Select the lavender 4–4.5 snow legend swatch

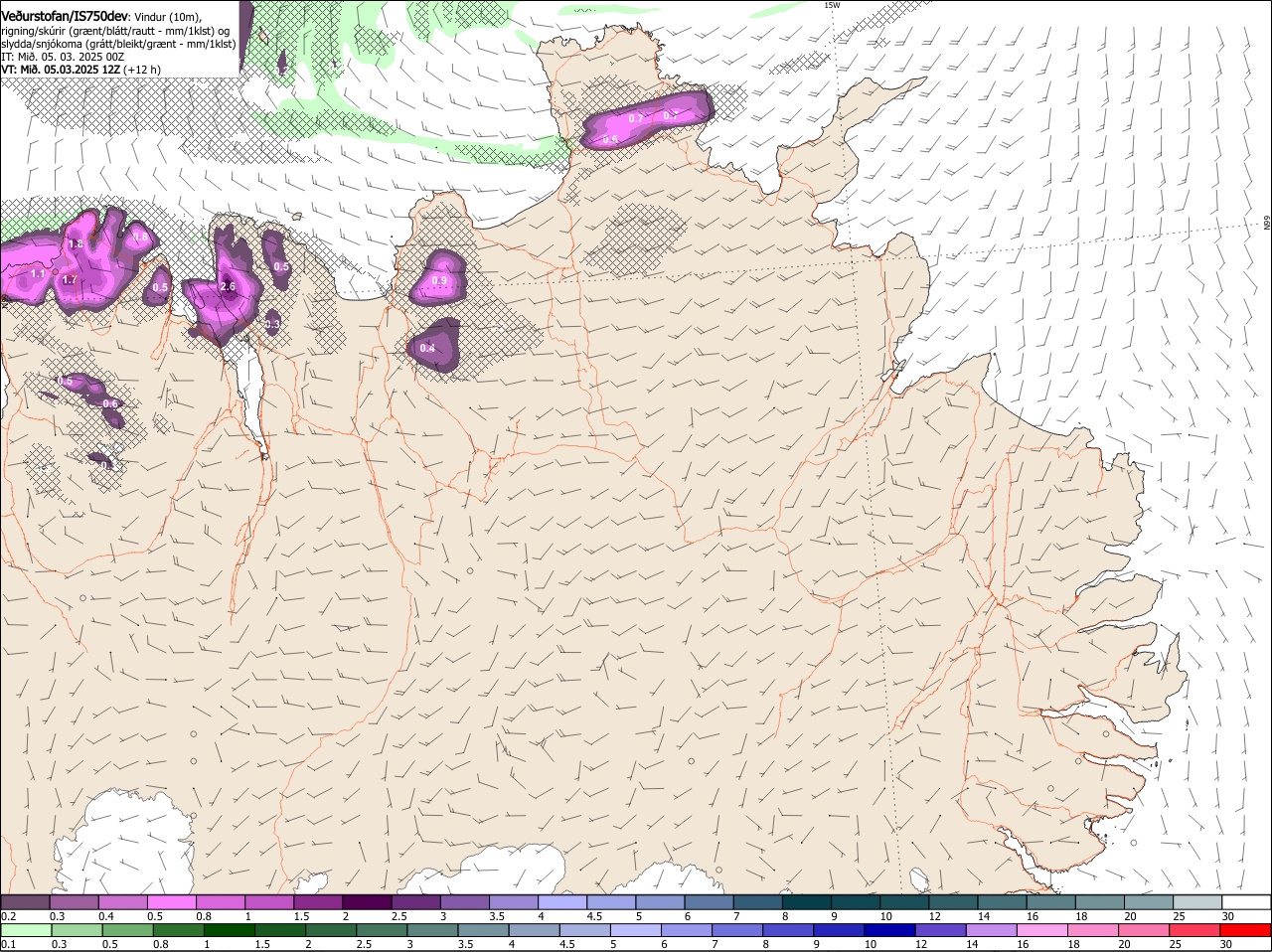[x=561, y=901]
